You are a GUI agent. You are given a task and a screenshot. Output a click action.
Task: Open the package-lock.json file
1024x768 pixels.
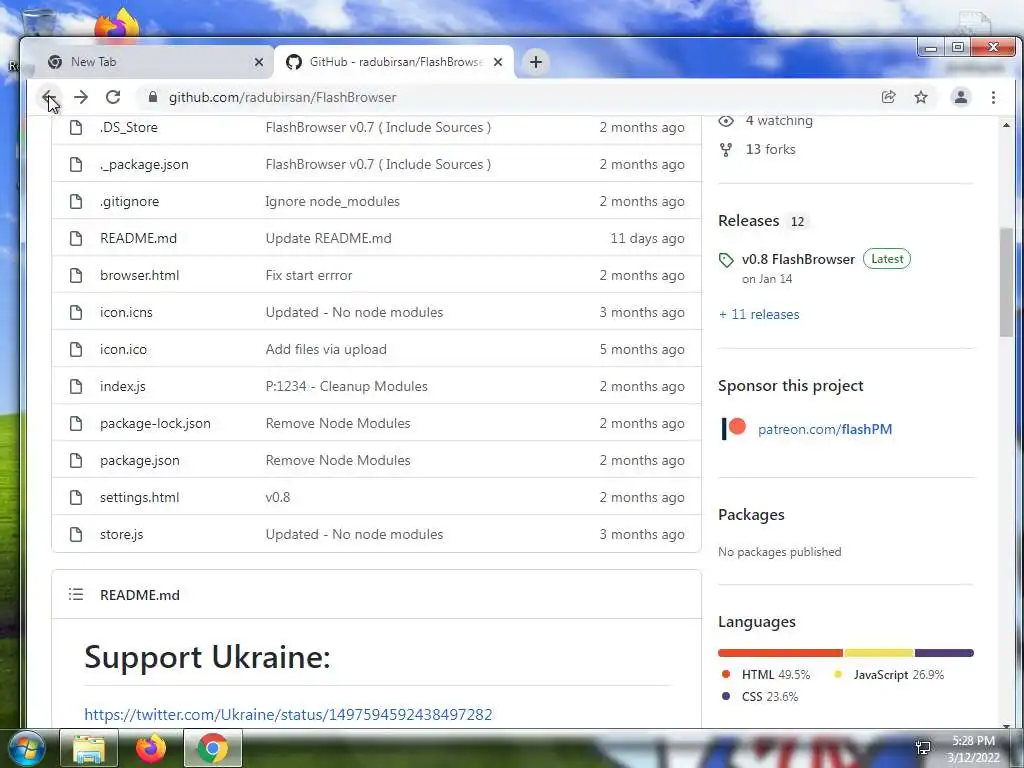[x=155, y=423]
